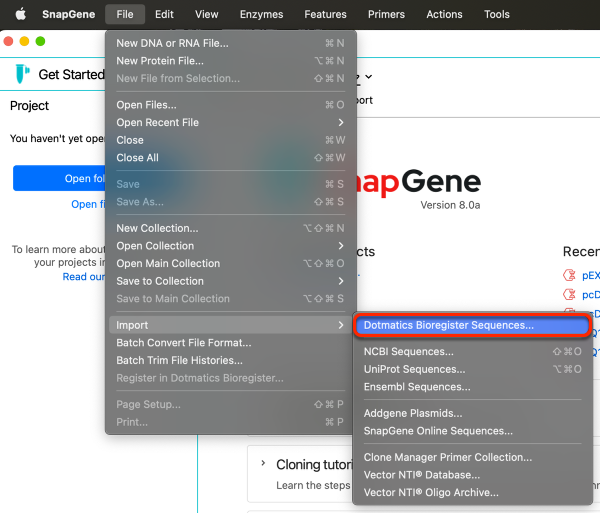Expand the Save to Collection submenu
Screen dimensions: 600x513
click(230, 281)
